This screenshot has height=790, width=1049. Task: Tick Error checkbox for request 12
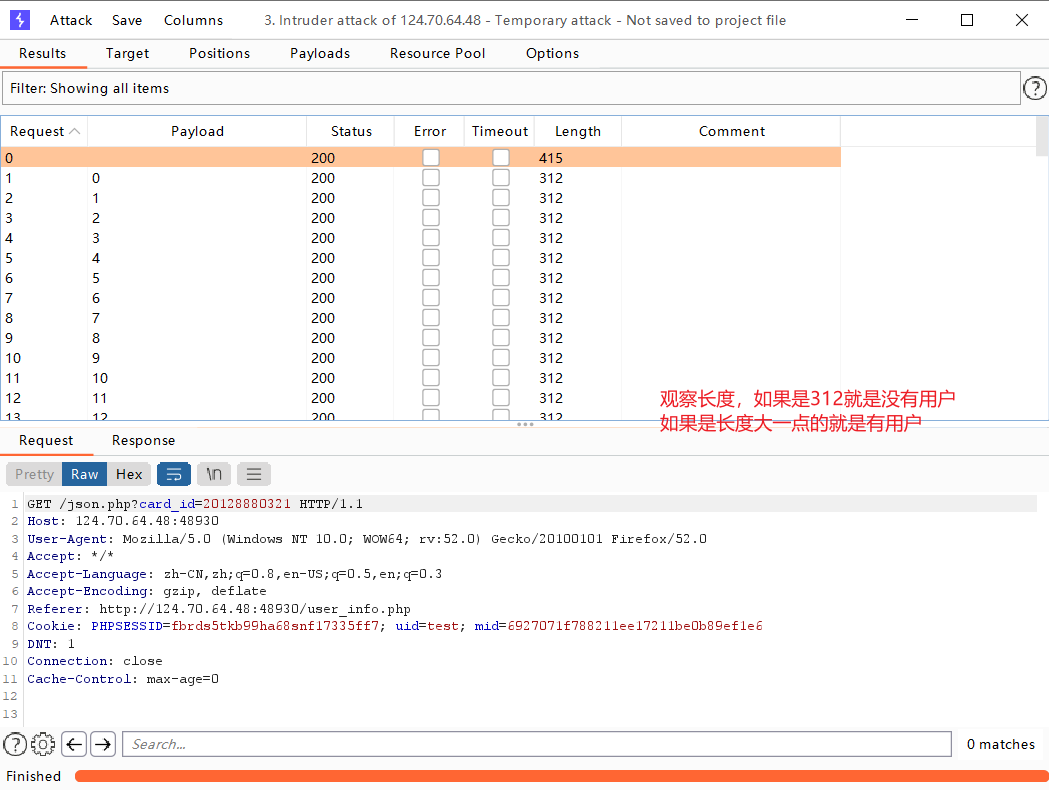coord(431,398)
